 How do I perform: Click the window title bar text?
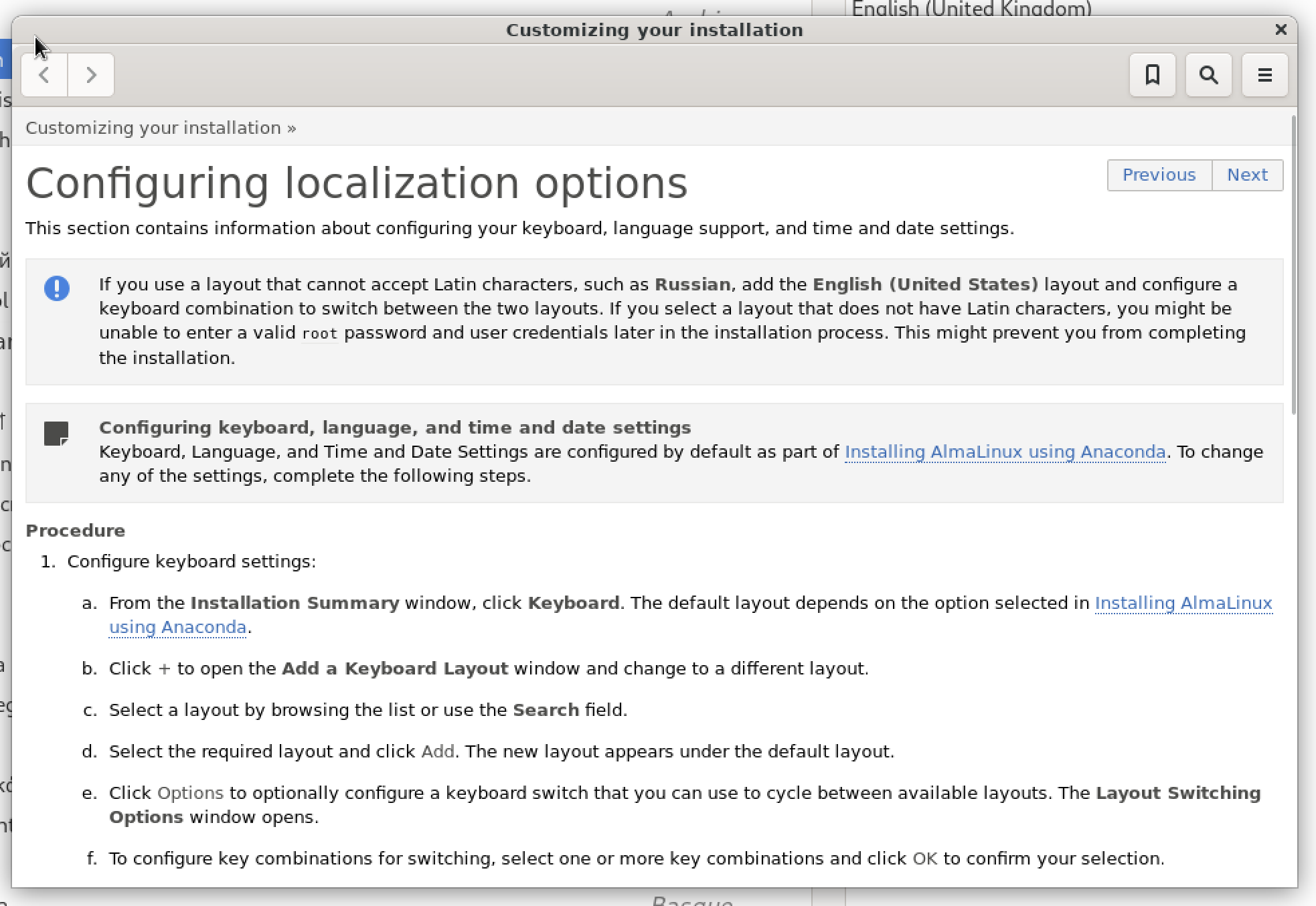click(x=654, y=30)
